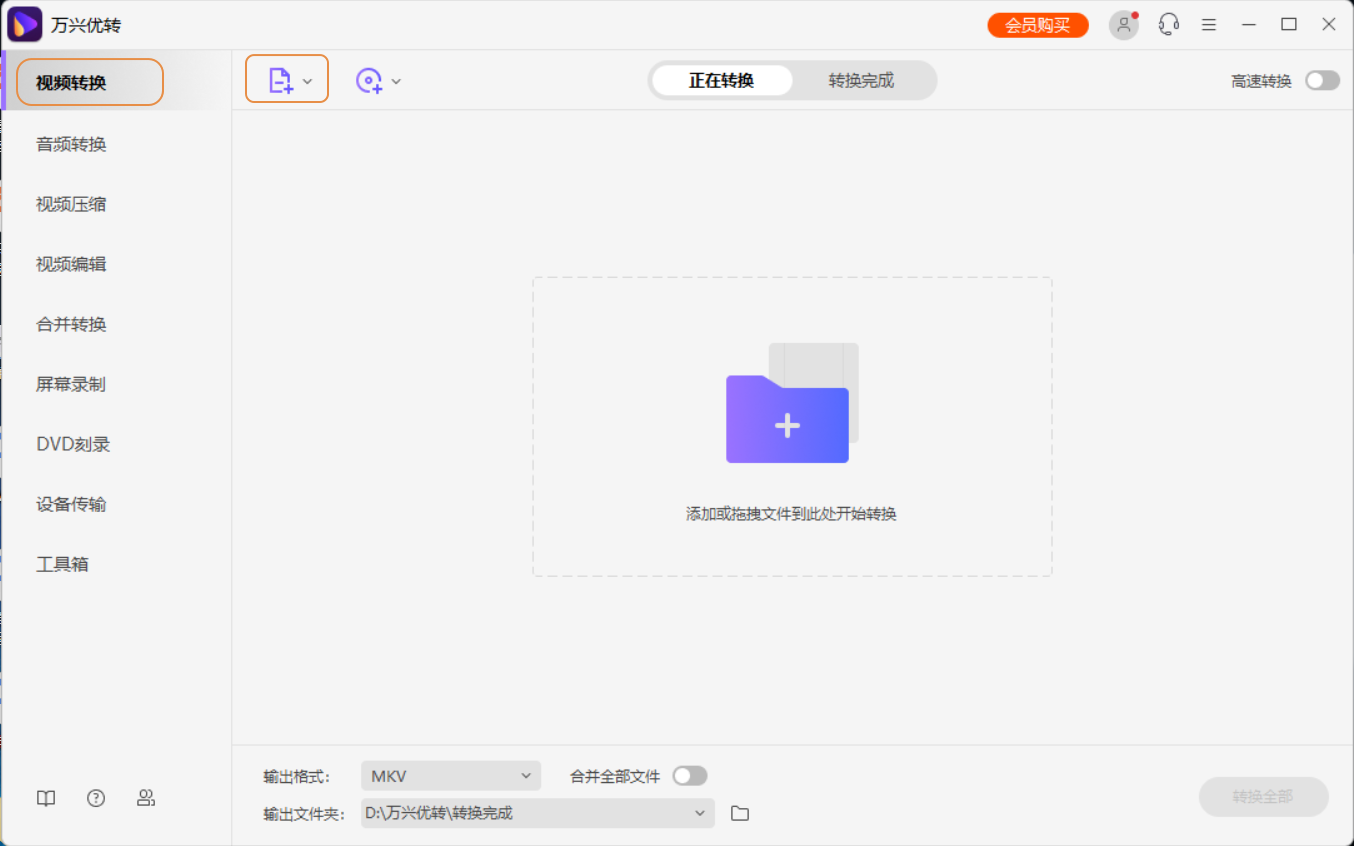Open customer support via headset icon

coord(1167,24)
